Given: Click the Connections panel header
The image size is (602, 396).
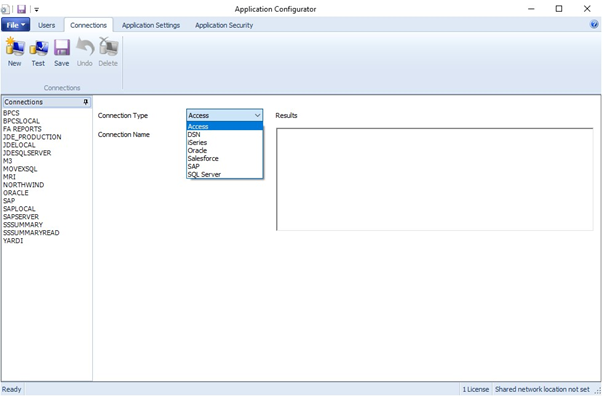Looking at the screenshot, I should point(46,102).
